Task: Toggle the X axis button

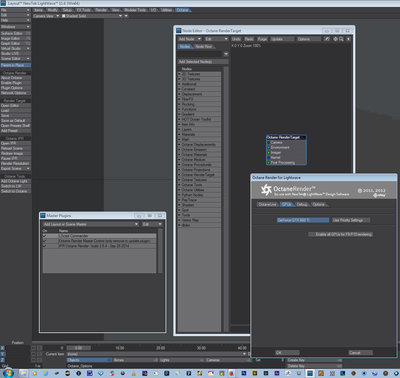Action: (x=3, y=348)
